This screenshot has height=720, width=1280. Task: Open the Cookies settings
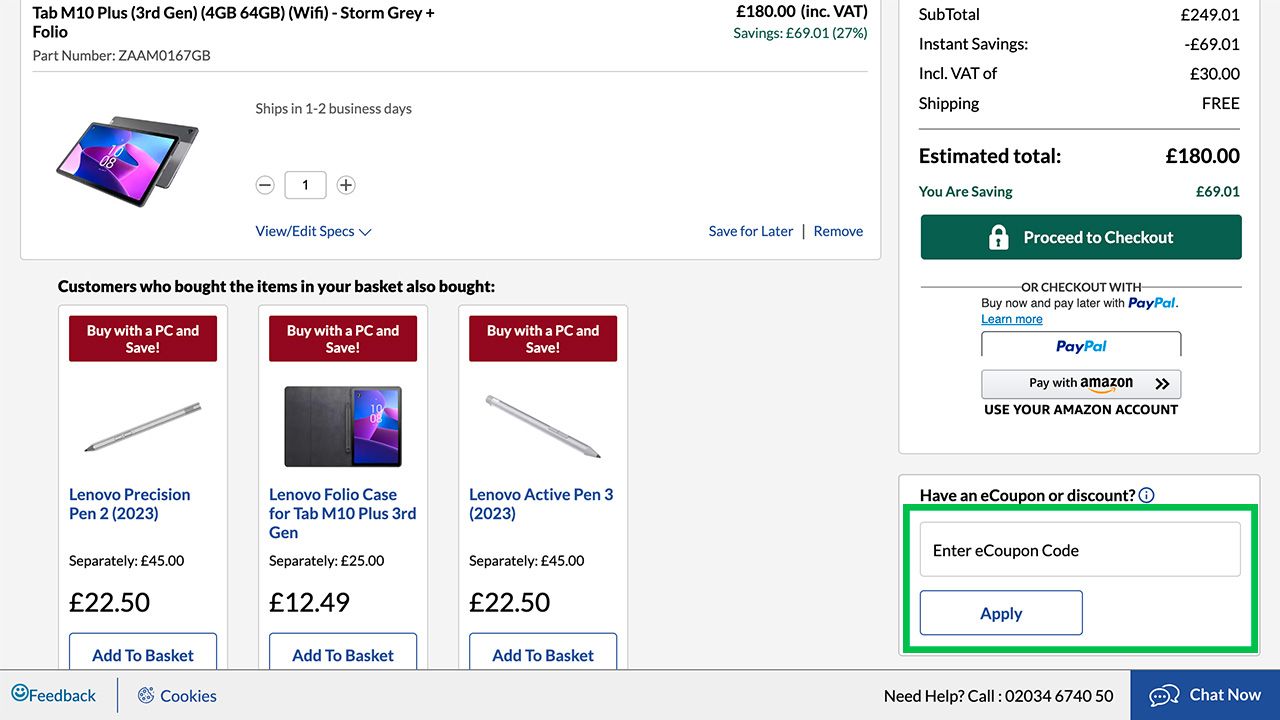(x=177, y=696)
